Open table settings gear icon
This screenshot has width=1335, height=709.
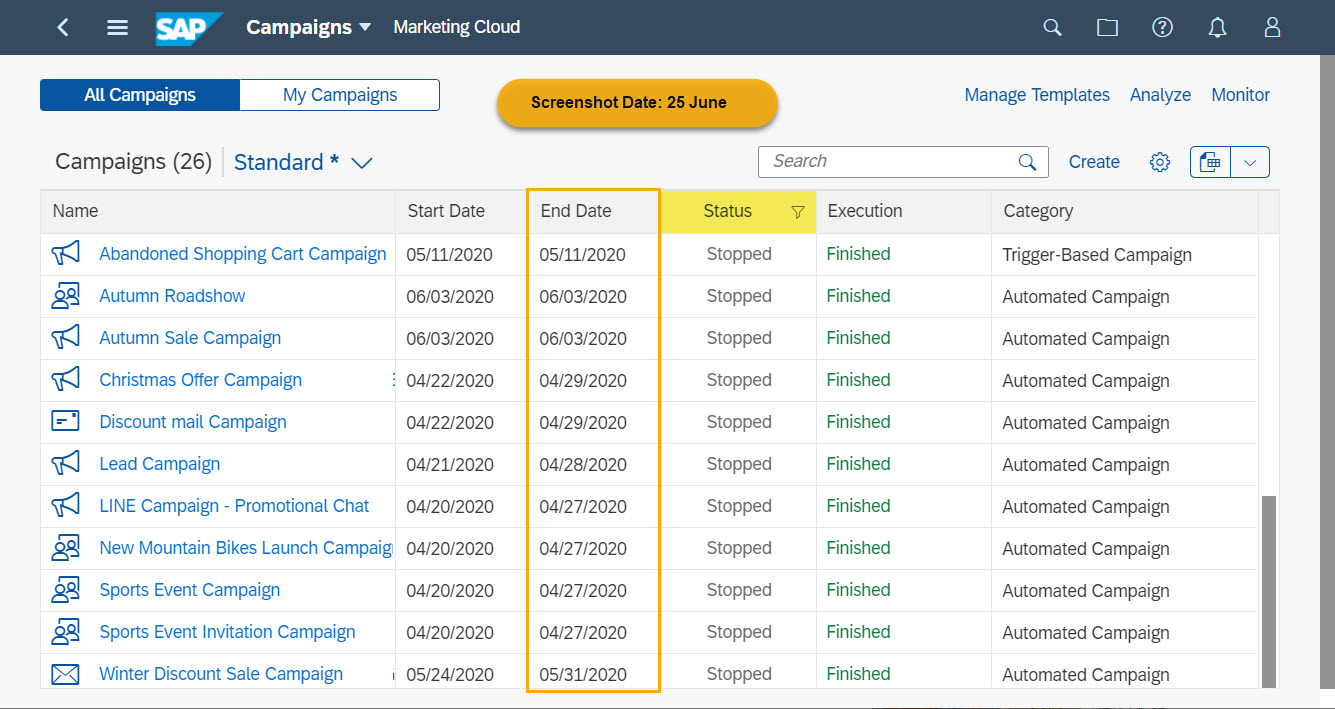pyautogui.click(x=1160, y=162)
